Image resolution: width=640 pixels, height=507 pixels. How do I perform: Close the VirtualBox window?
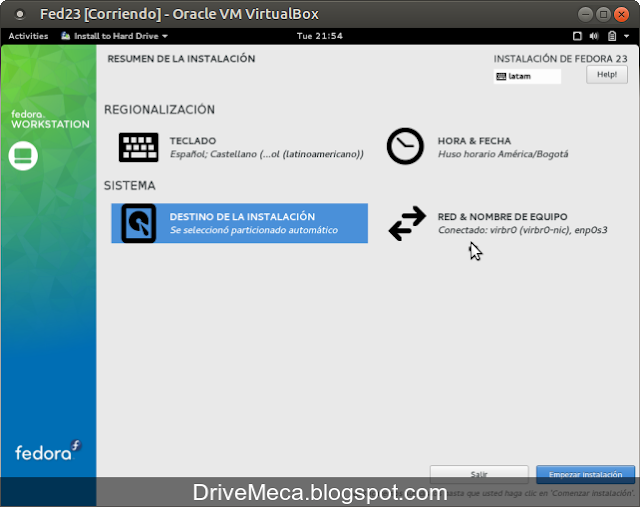tap(621, 15)
